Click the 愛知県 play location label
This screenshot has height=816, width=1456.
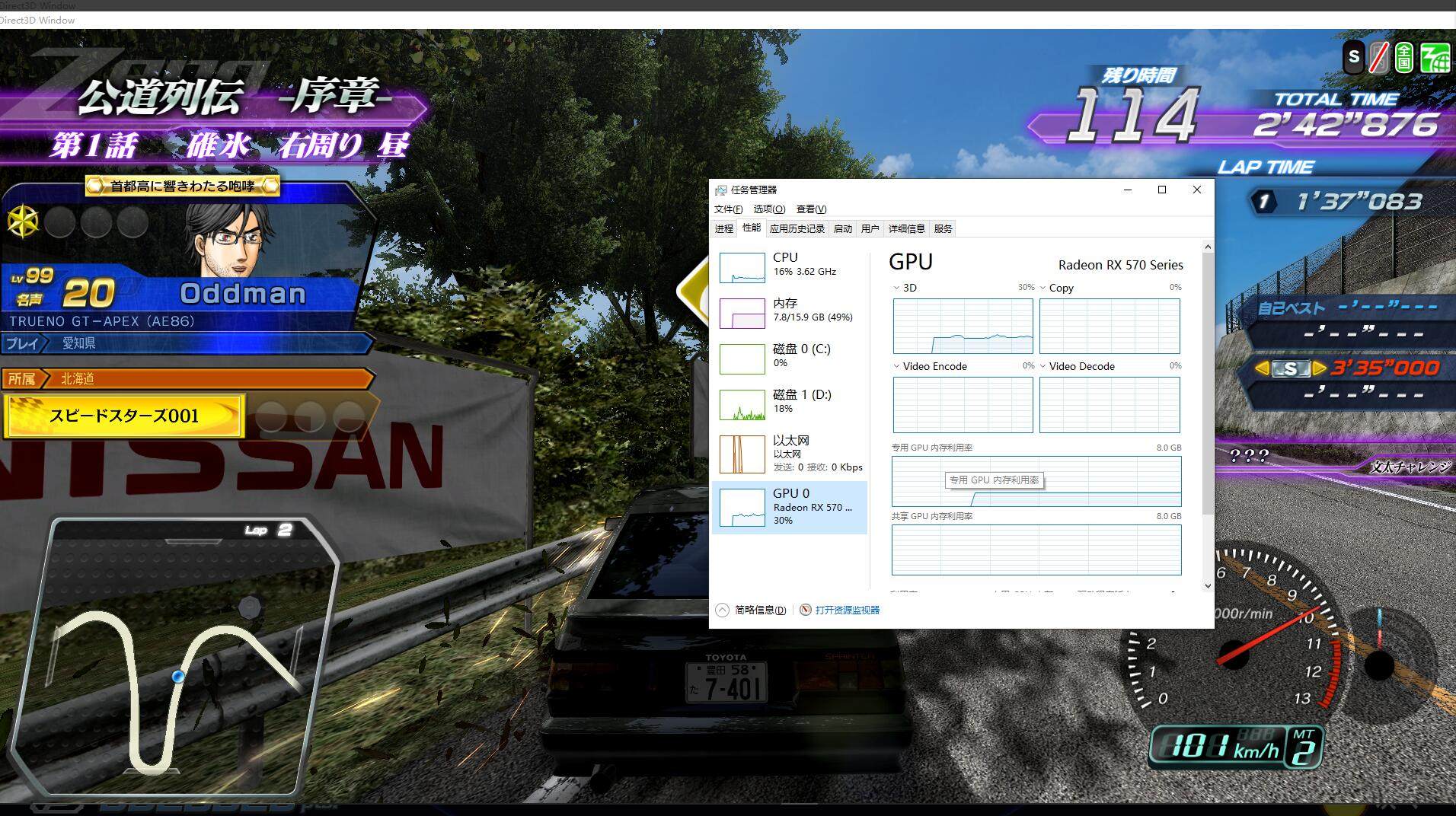(x=79, y=343)
